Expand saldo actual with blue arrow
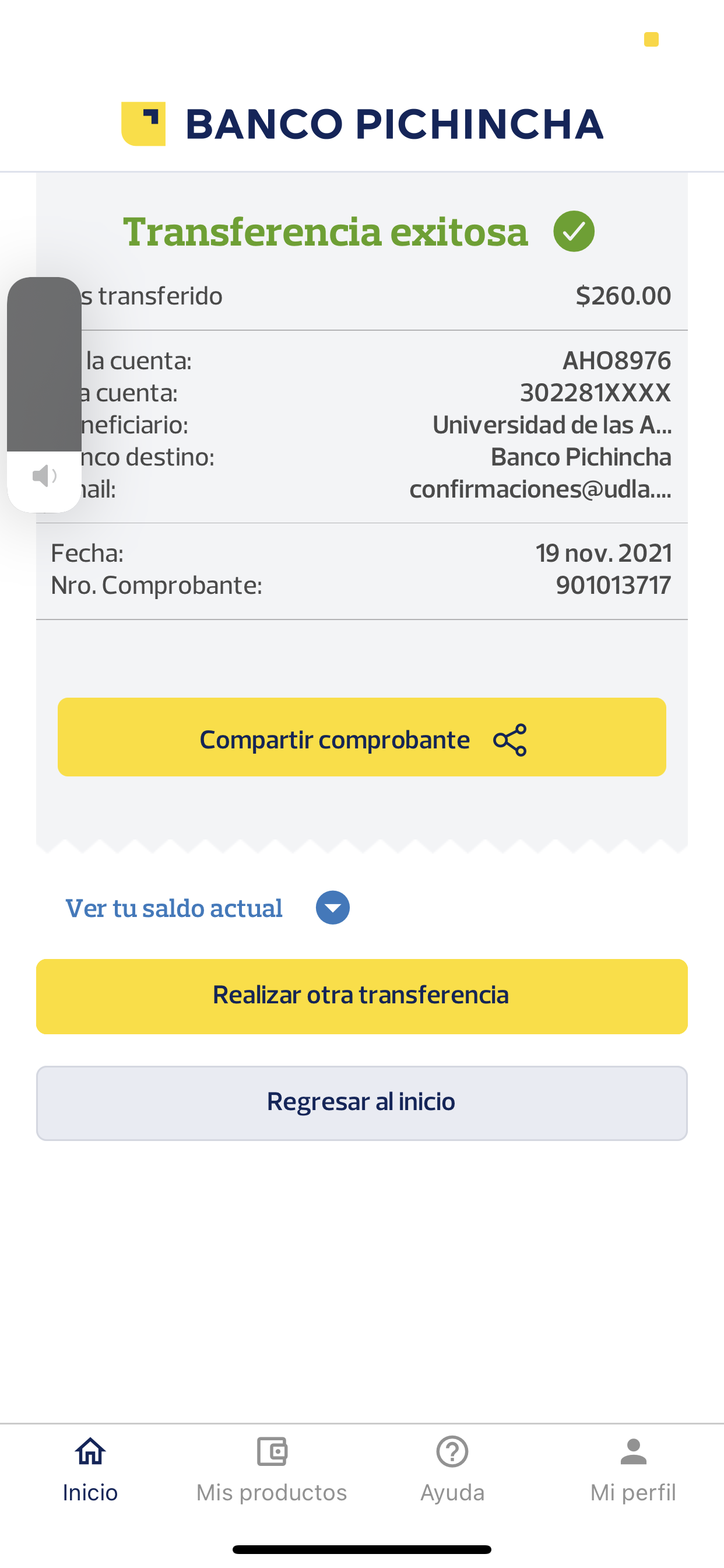 [333, 908]
